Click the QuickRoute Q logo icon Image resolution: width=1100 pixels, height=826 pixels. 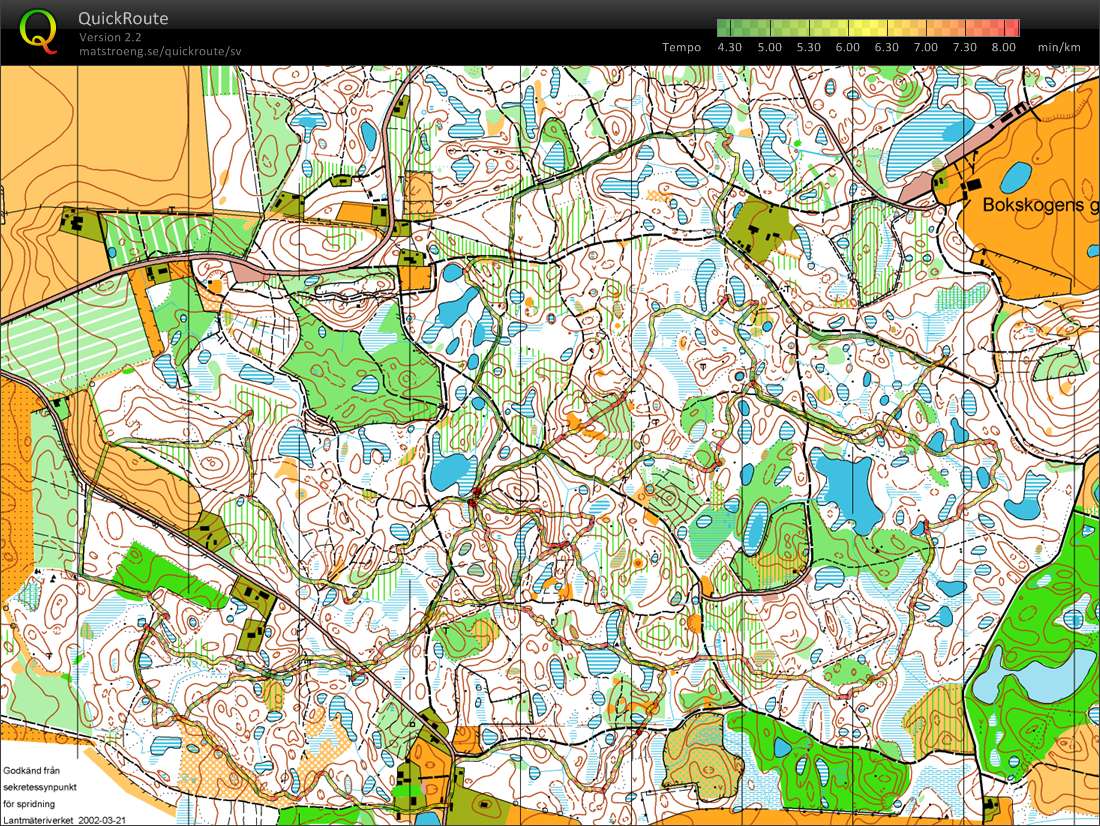(x=38, y=32)
